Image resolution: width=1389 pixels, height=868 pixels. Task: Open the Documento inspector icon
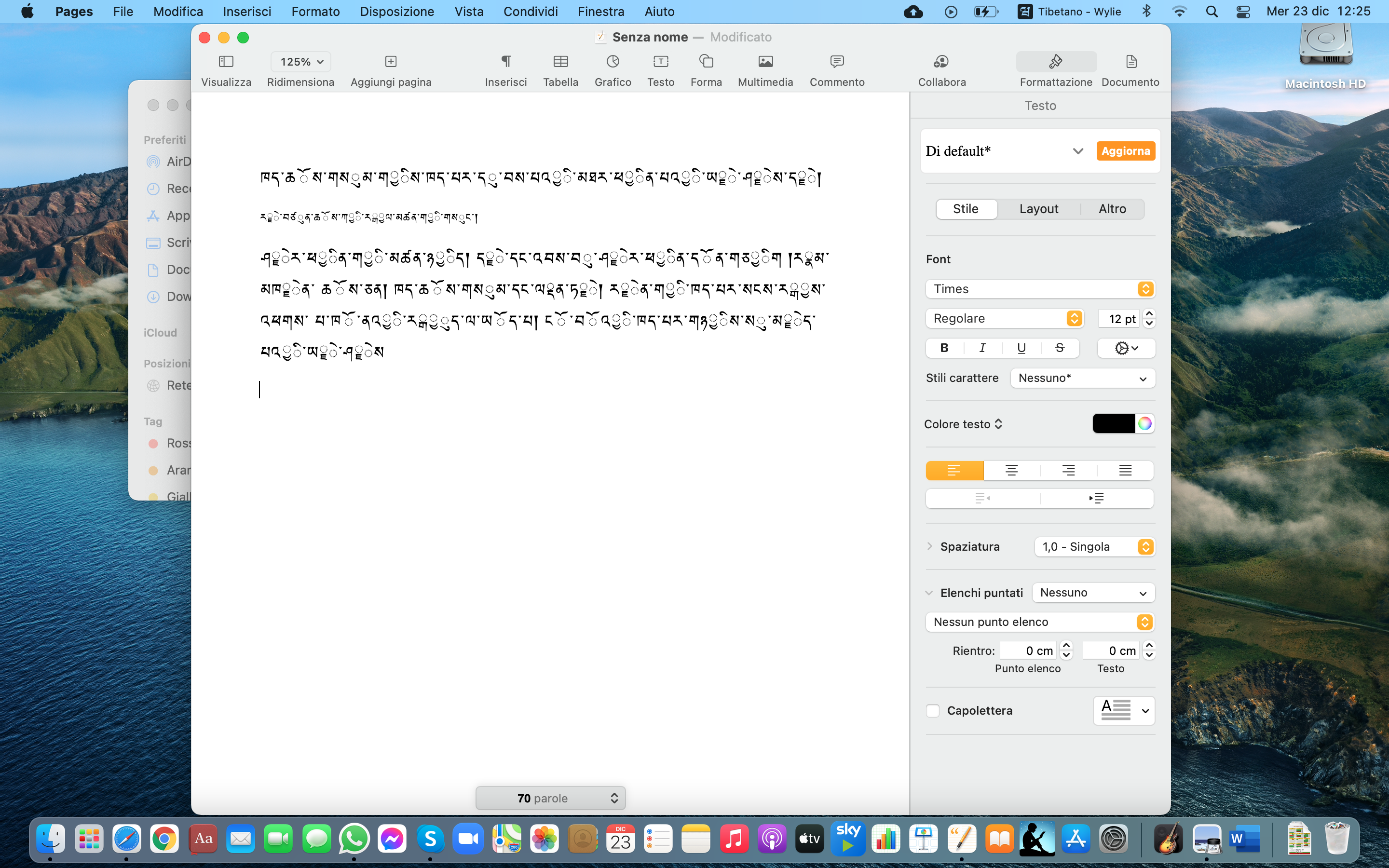click(1130, 62)
